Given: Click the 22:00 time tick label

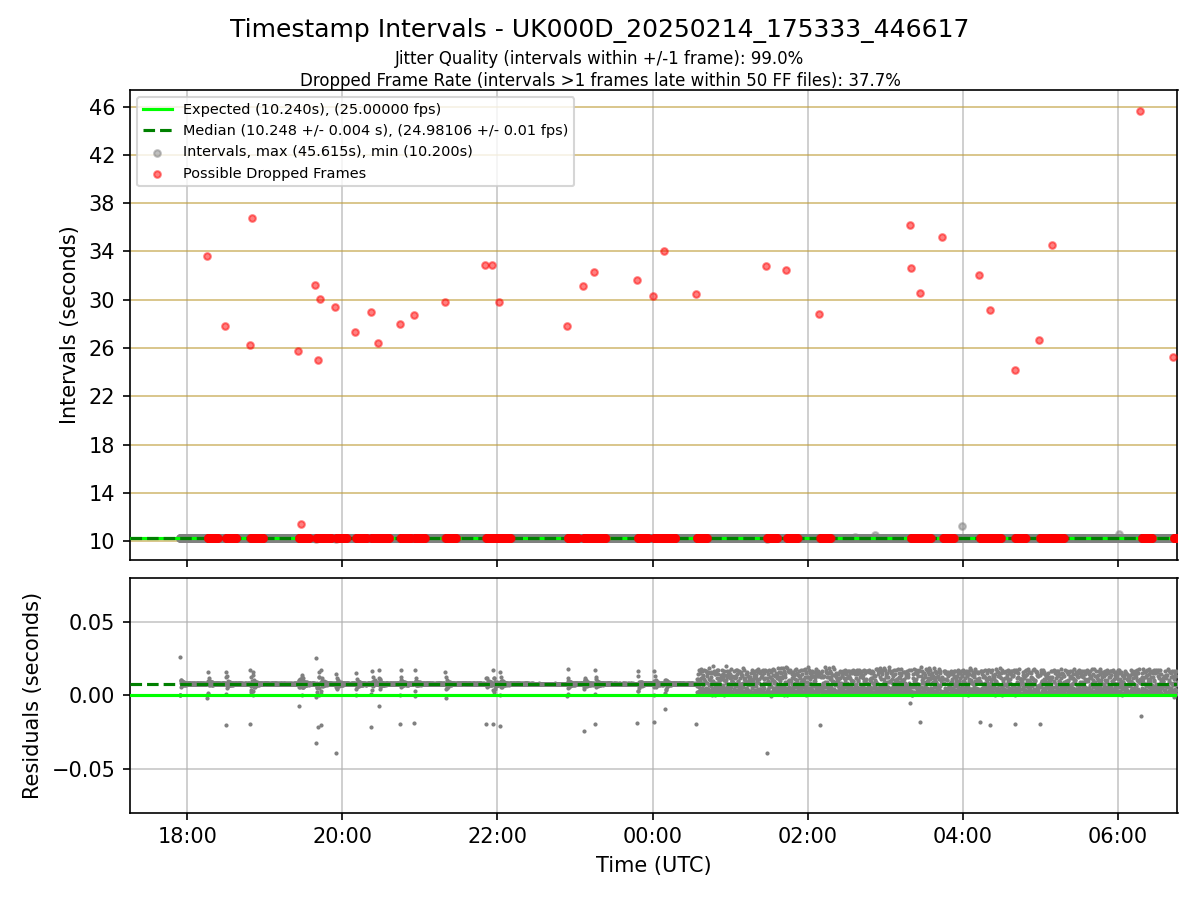Looking at the screenshot, I should tap(497, 834).
